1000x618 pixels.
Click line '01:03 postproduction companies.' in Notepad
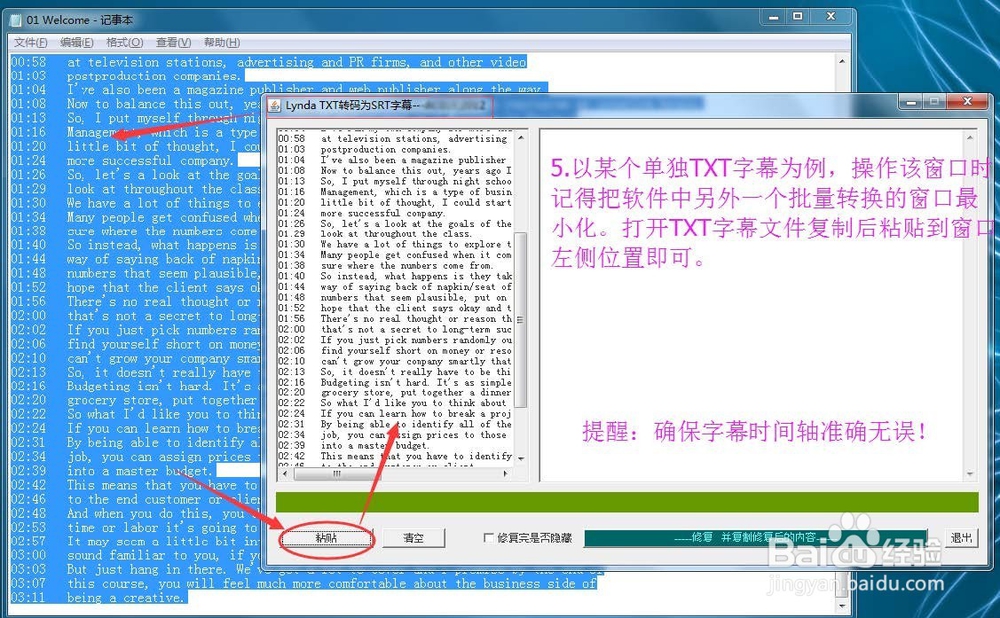(125, 76)
